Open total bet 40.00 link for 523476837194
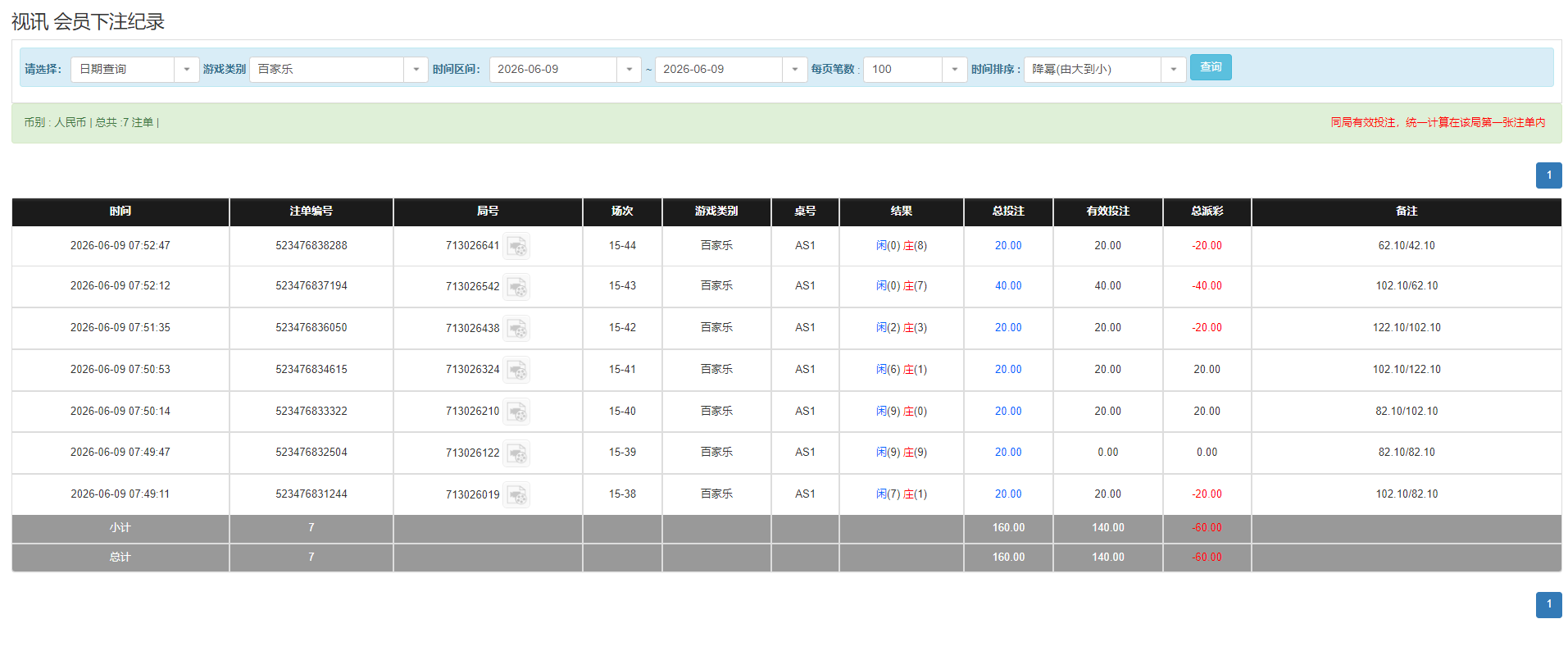Image resolution: width=1568 pixels, height=660 pixels. tap(1008, 286)
